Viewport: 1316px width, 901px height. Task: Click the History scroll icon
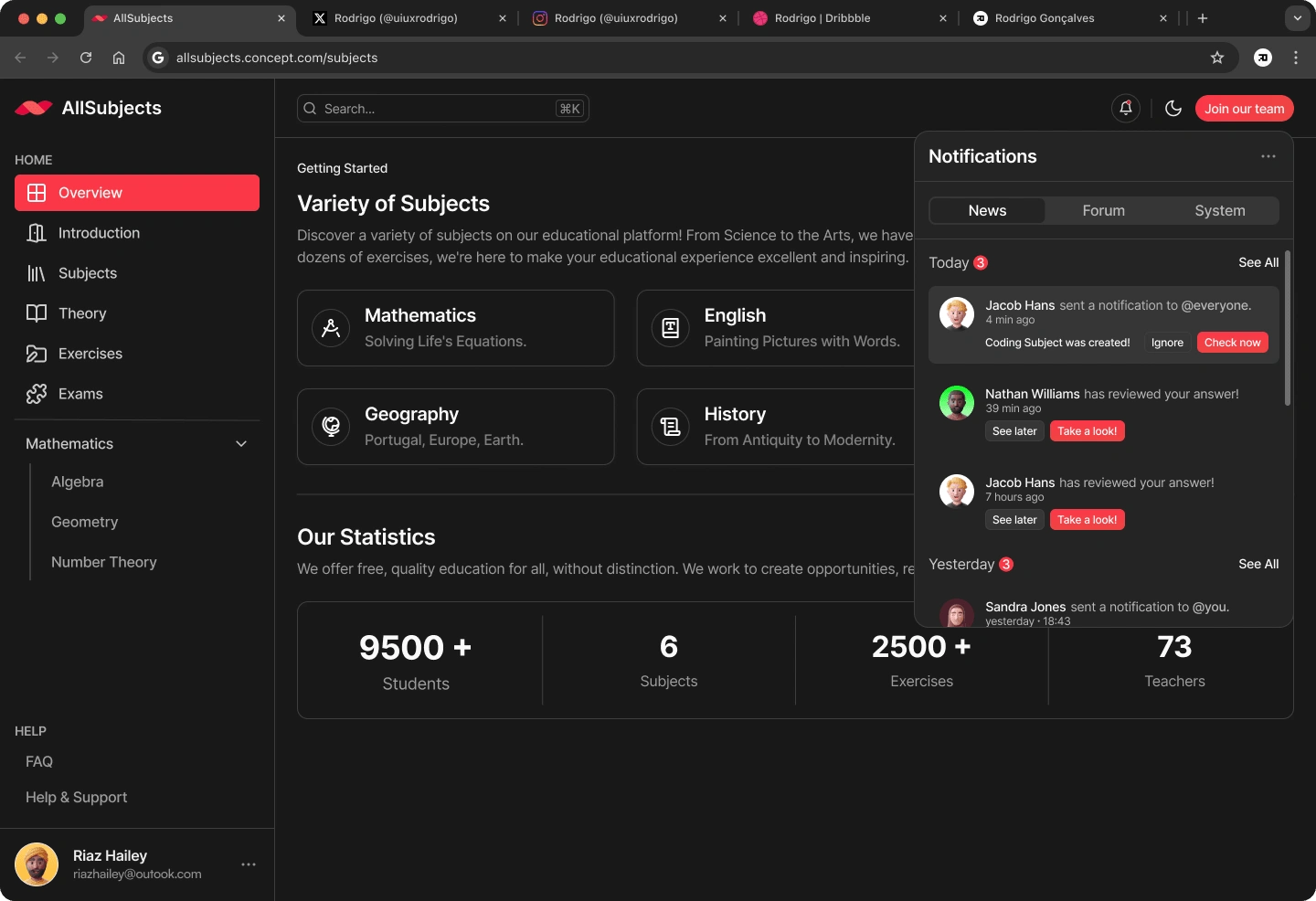(671, 427)
